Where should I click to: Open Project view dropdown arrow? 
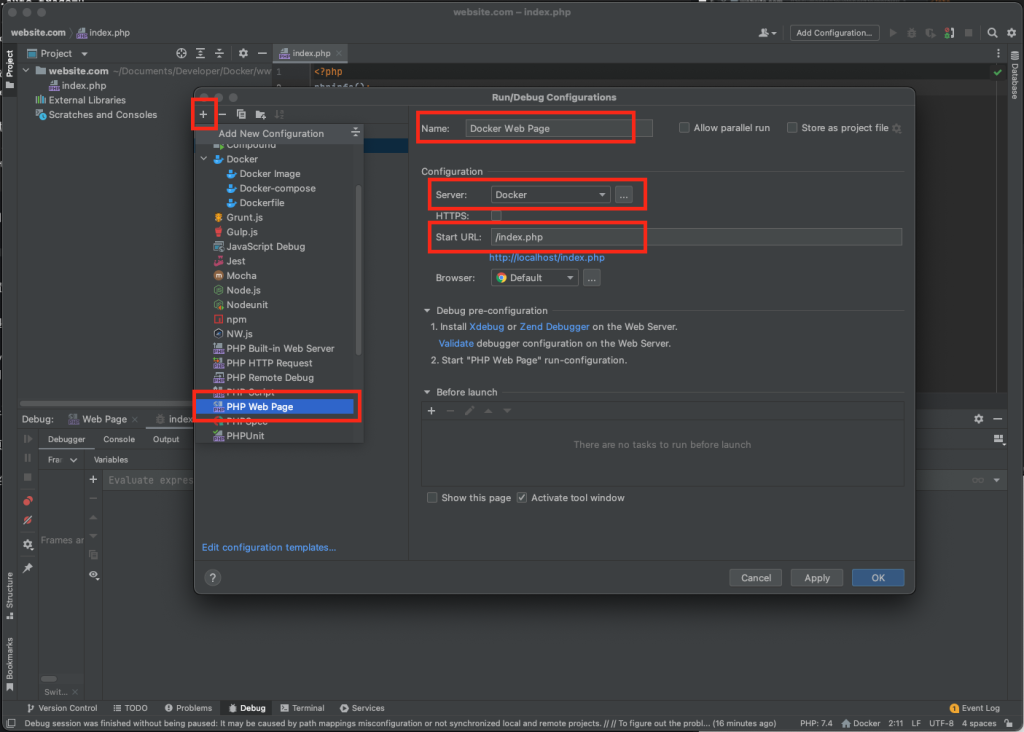point(84,54)
